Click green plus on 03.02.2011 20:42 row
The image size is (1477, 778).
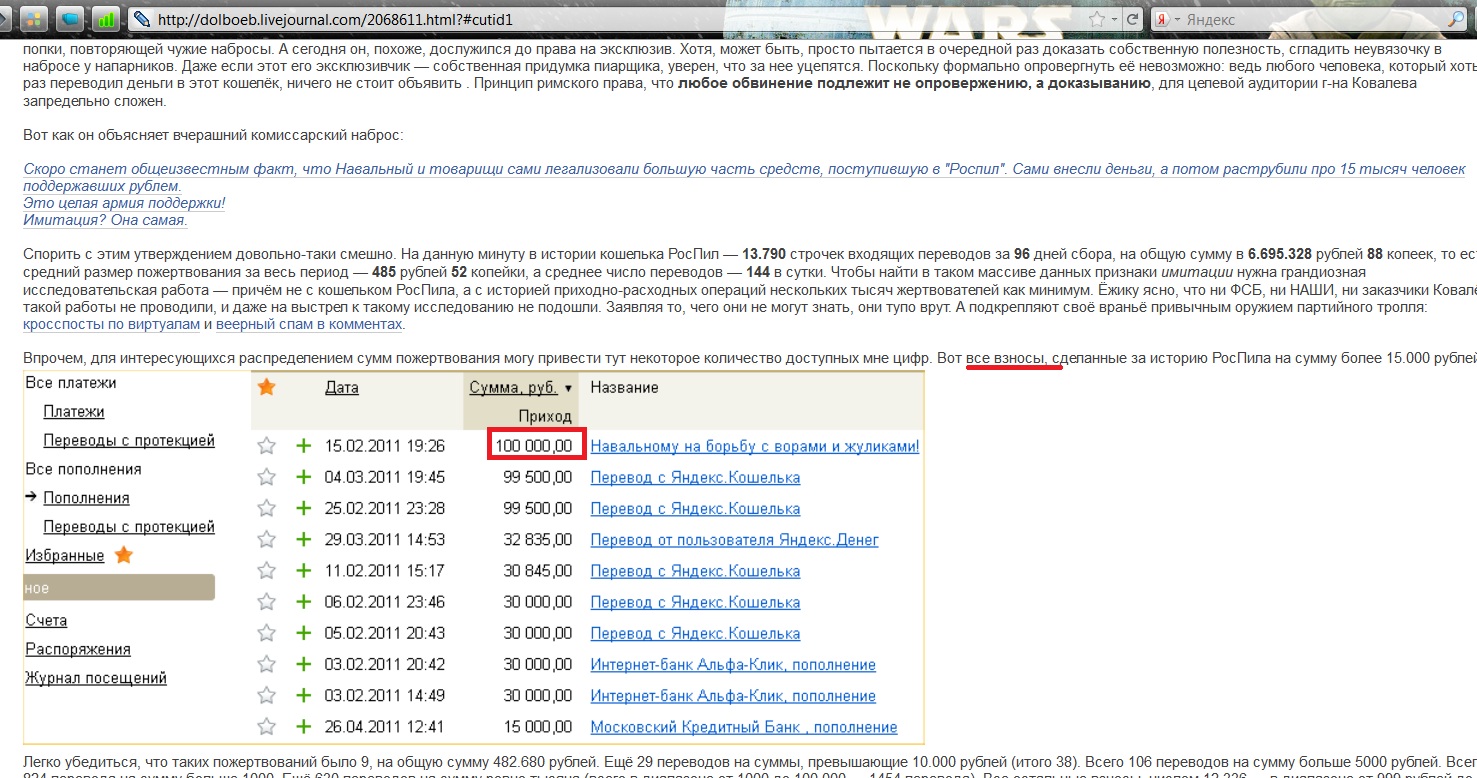point(303,664)
